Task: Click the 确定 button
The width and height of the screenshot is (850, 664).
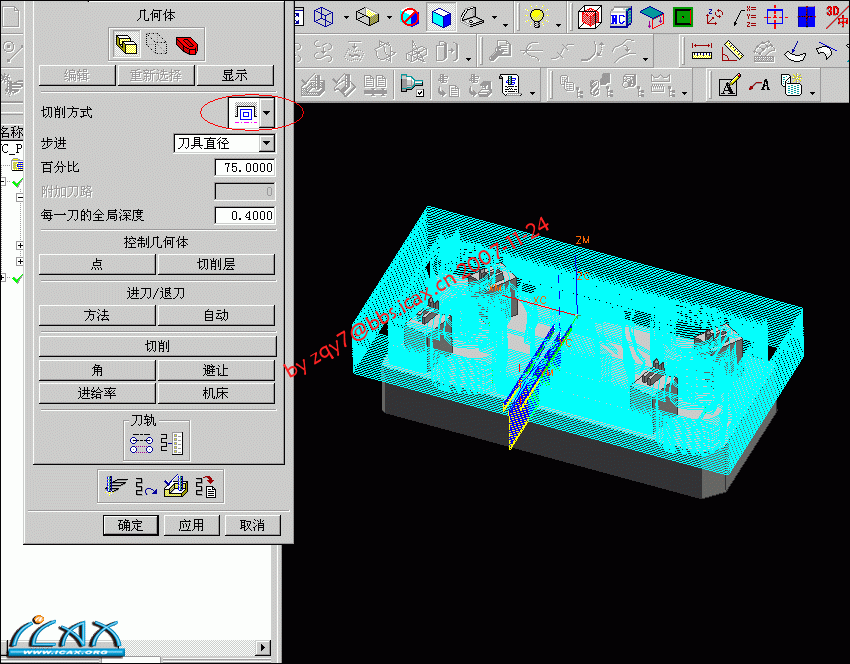Action: 130,525
